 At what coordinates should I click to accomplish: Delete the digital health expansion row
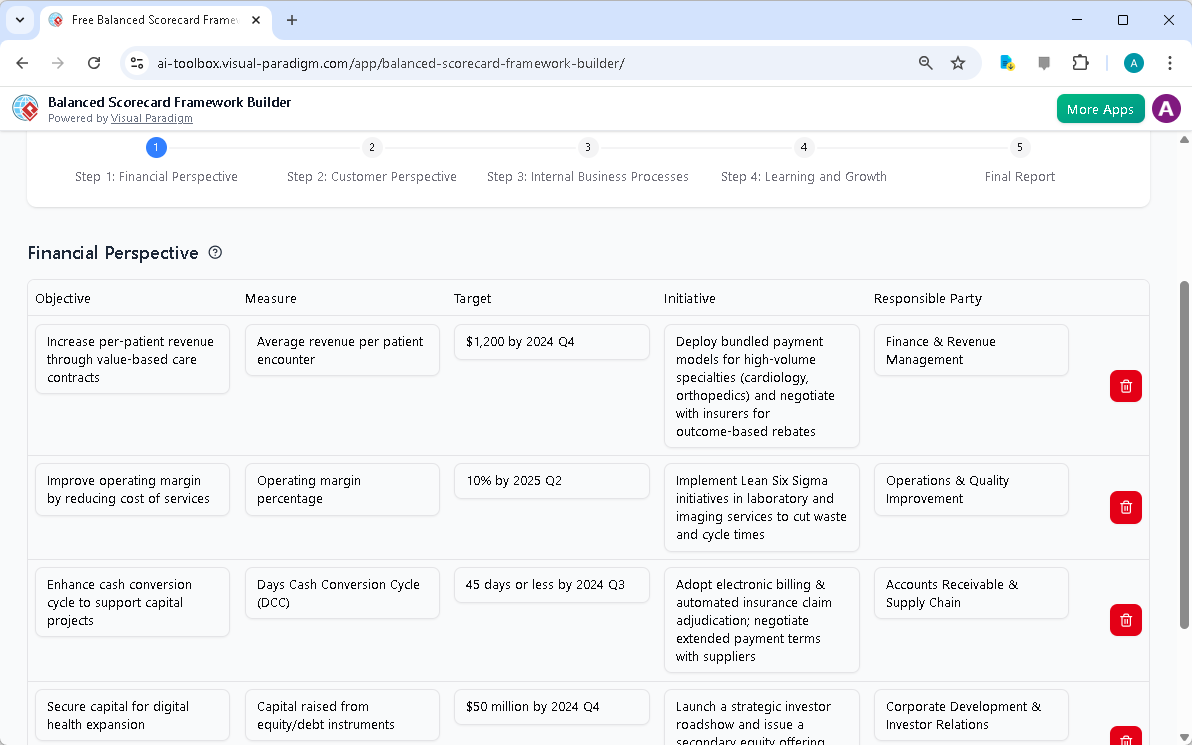click(x=1125, y=737)
